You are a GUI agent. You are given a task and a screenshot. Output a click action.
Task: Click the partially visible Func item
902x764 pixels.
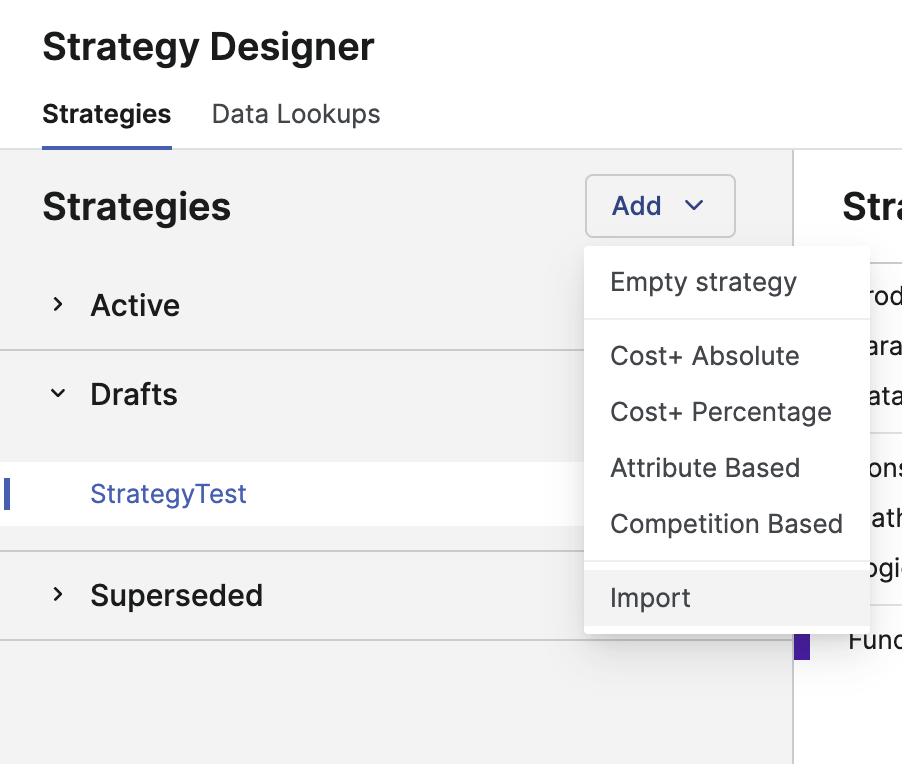point(874,641)
